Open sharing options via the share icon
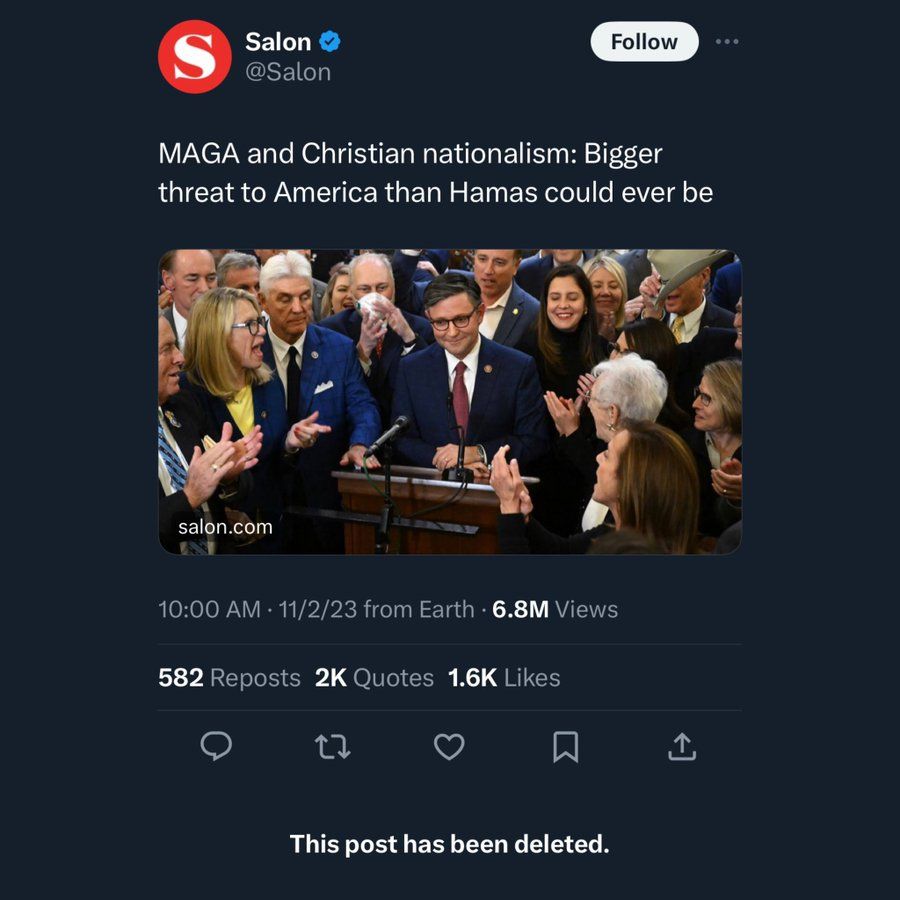The image size is (900, 900). point(682,748)
